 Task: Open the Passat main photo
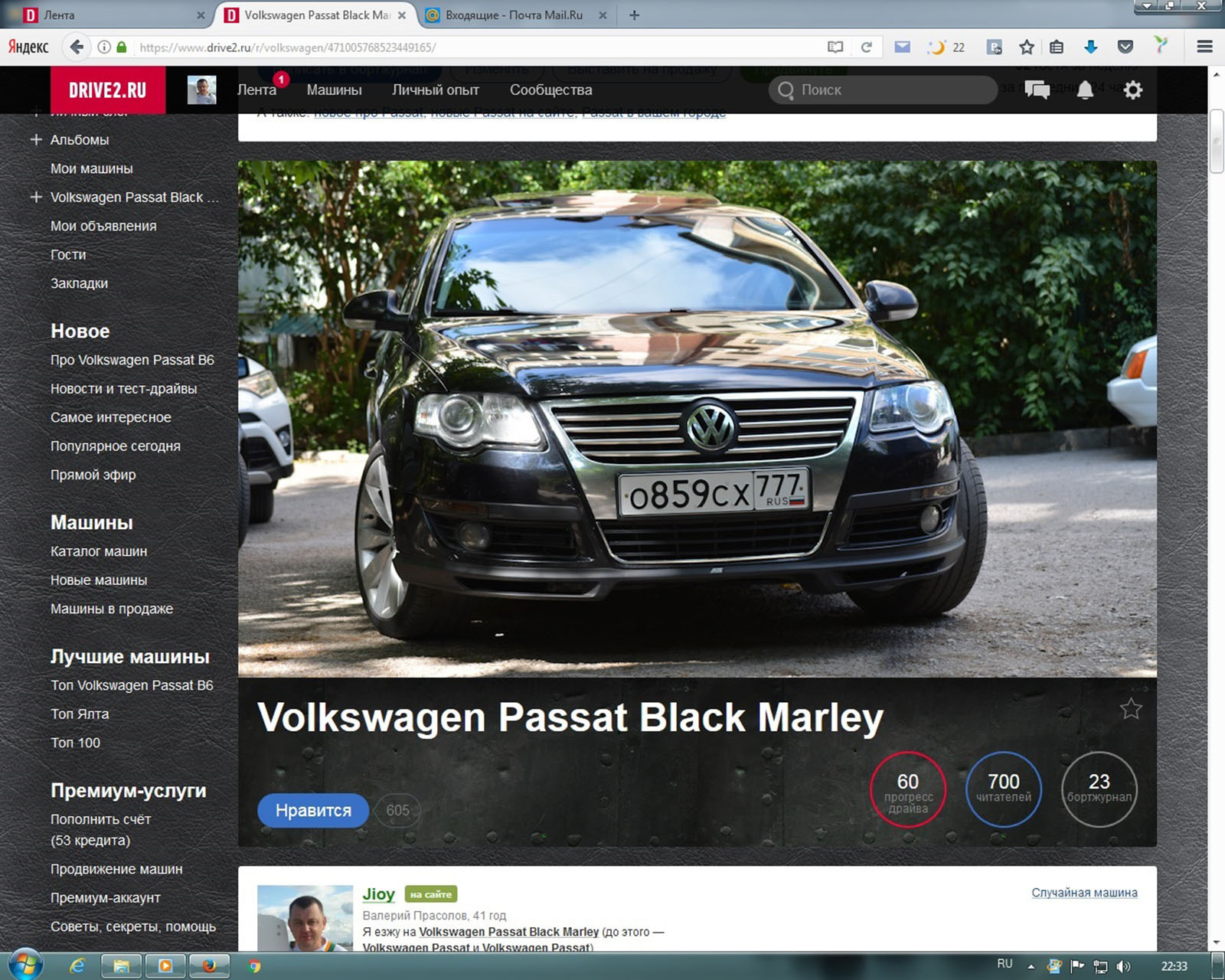click(697, 419)
